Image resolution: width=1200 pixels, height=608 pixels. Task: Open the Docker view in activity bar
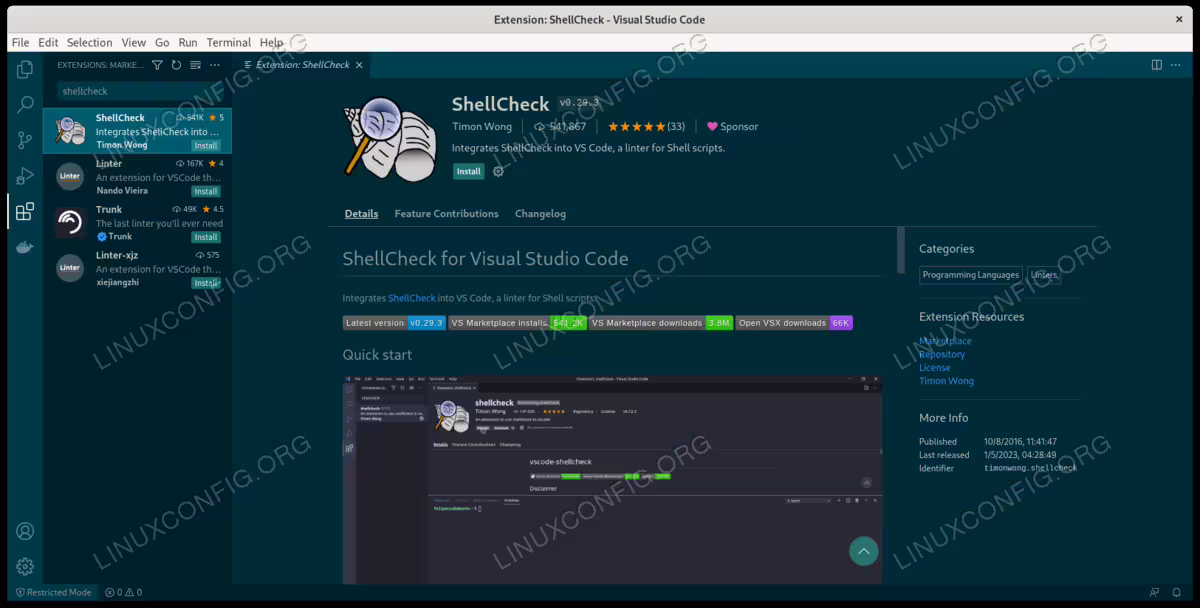point(25,248)
